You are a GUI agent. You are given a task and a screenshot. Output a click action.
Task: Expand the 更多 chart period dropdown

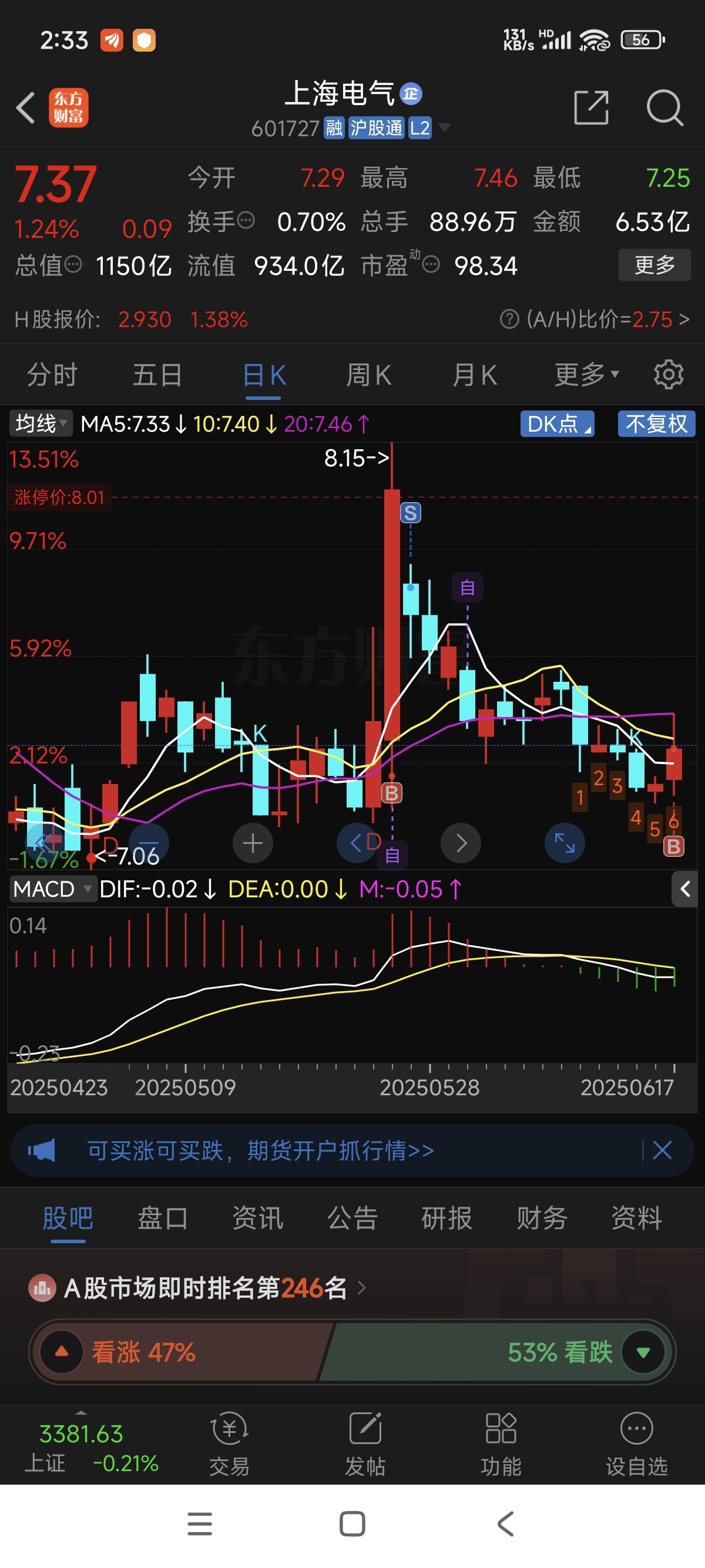click(587, 374)
